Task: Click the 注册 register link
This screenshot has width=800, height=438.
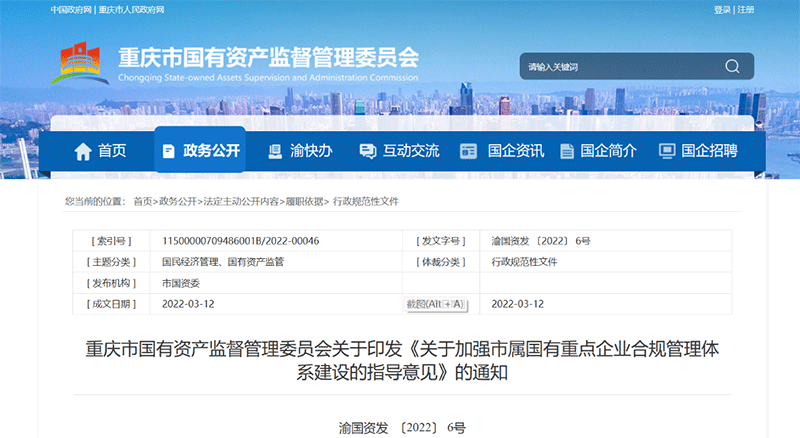Action: point(746,9)
